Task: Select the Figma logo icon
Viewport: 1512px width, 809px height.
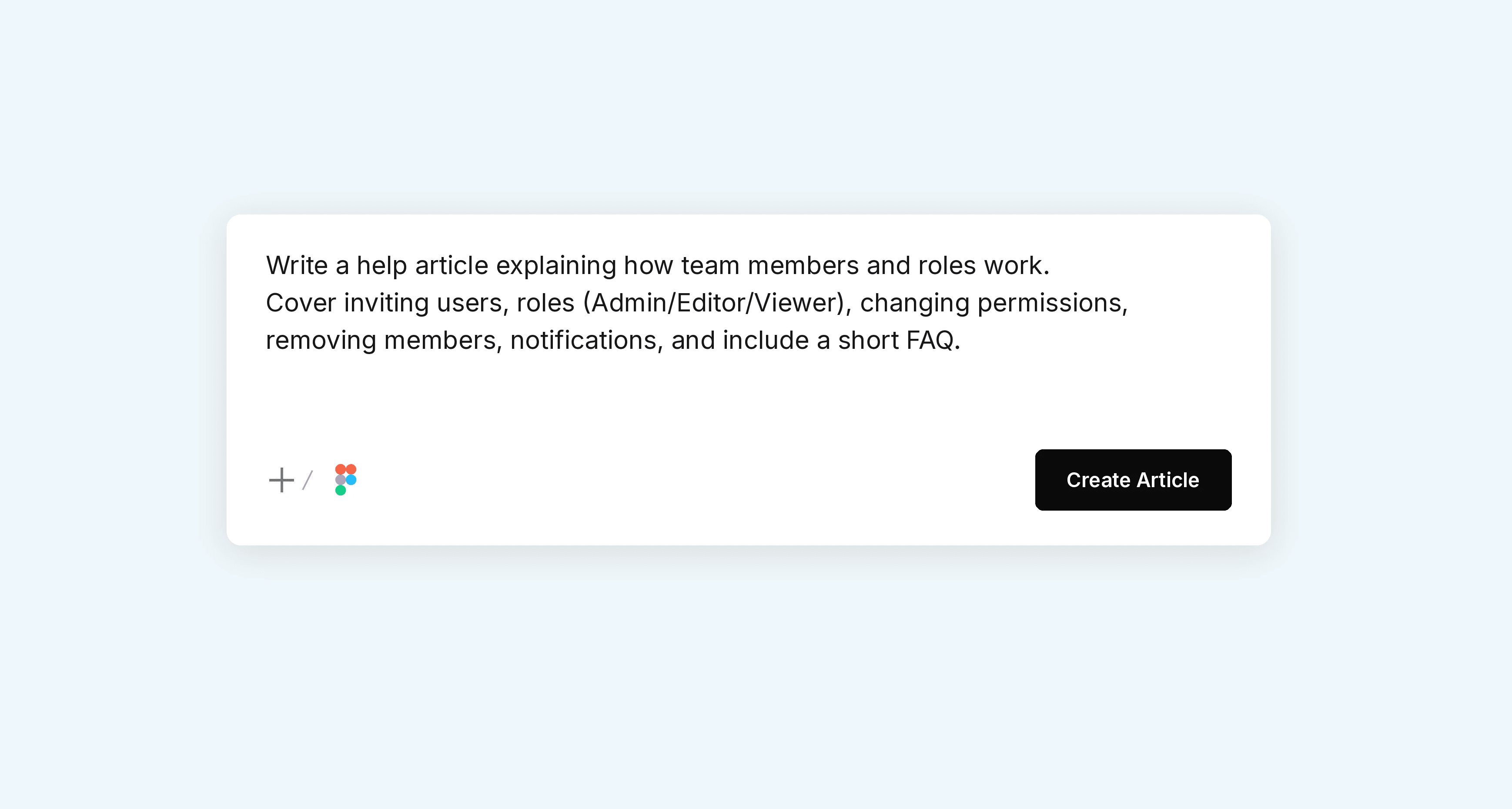Action: coord(346,480)
